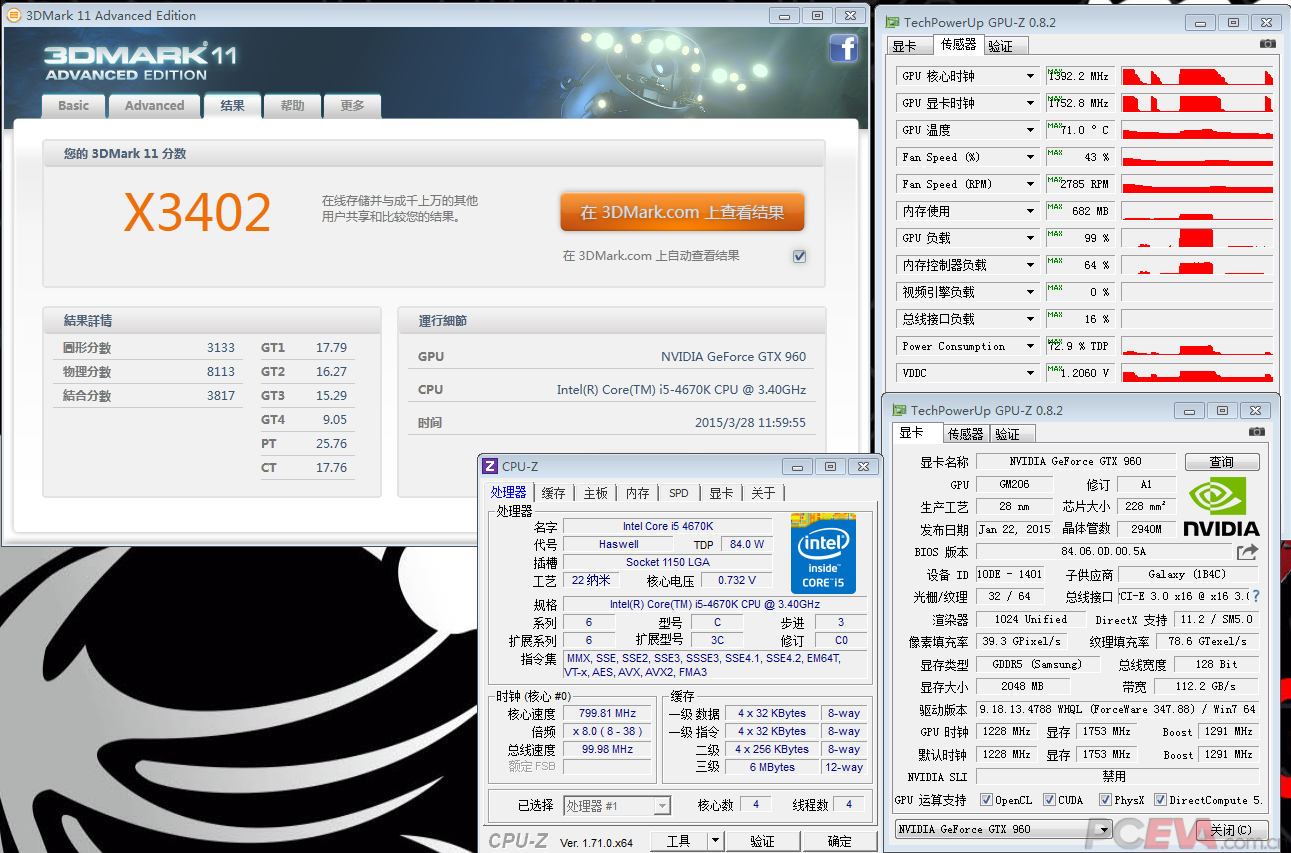Switch to 传感器 tab in lower GPU-Z window
This screenshot has height=853, width=1291.
coord(966,434)
